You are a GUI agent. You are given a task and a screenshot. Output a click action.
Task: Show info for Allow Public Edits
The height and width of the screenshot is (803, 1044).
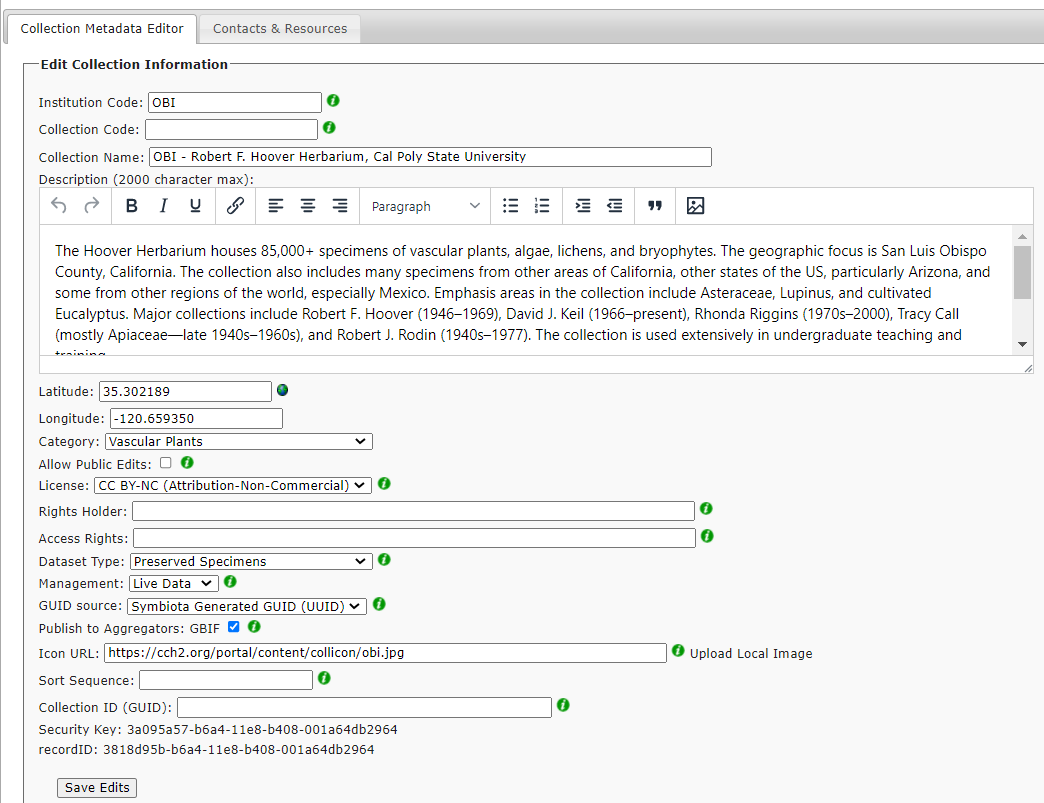tap(187, 462)
